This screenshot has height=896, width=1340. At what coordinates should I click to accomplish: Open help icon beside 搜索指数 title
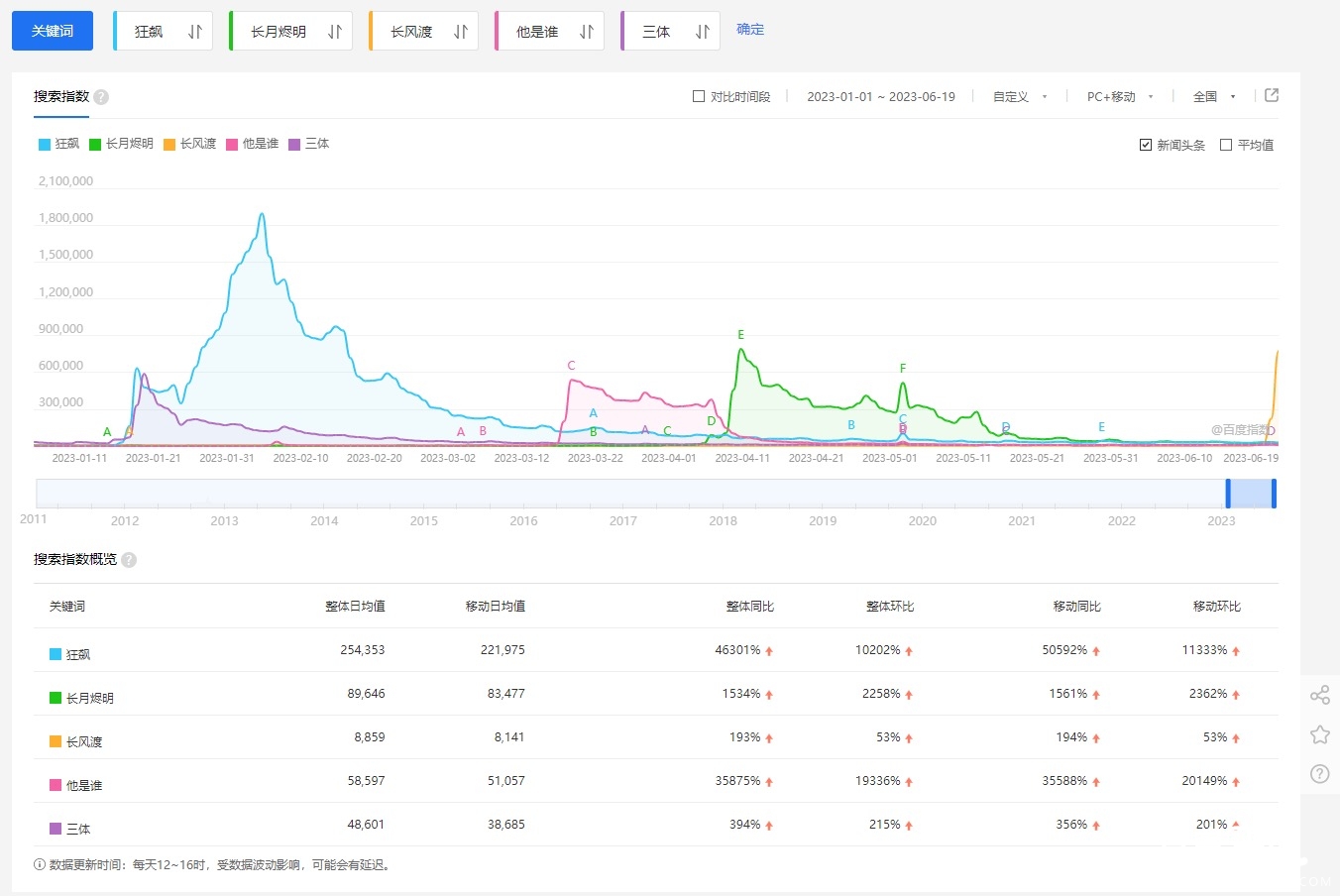(x=101, y=97)
